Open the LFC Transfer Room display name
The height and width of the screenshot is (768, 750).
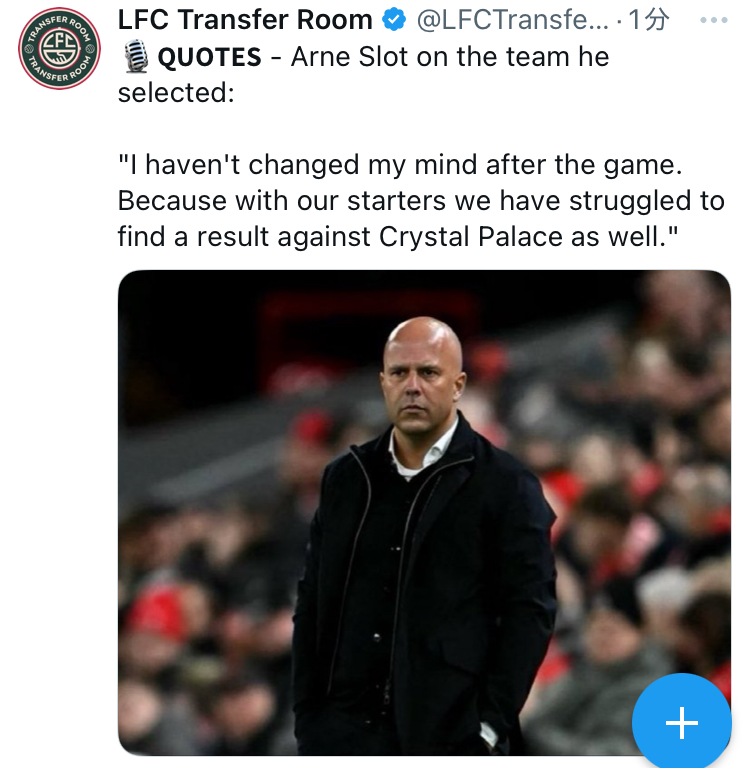click(245, 20)
